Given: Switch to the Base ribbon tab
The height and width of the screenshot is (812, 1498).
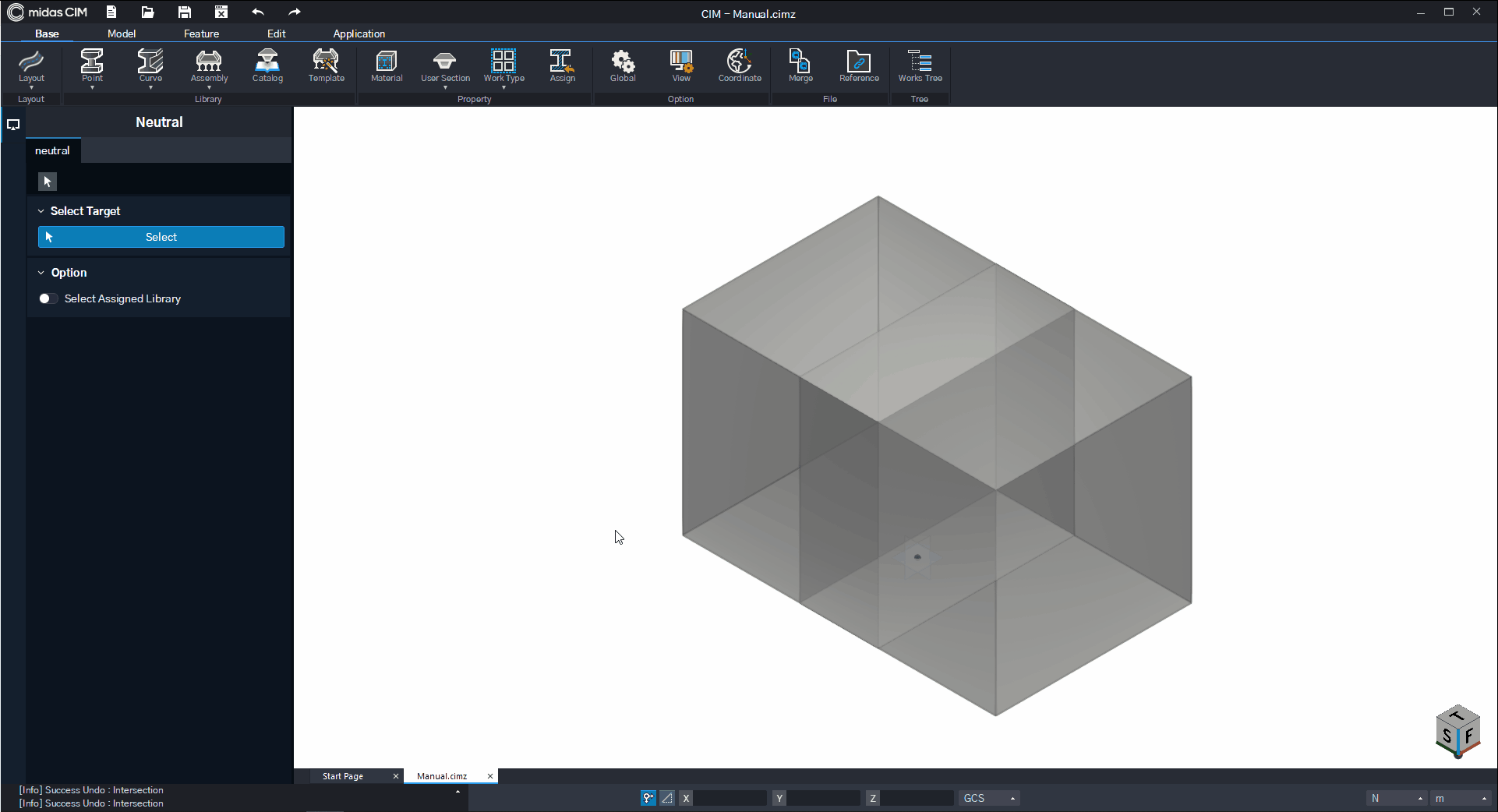Looking at the screenshot, I should (x=47, y=34).
